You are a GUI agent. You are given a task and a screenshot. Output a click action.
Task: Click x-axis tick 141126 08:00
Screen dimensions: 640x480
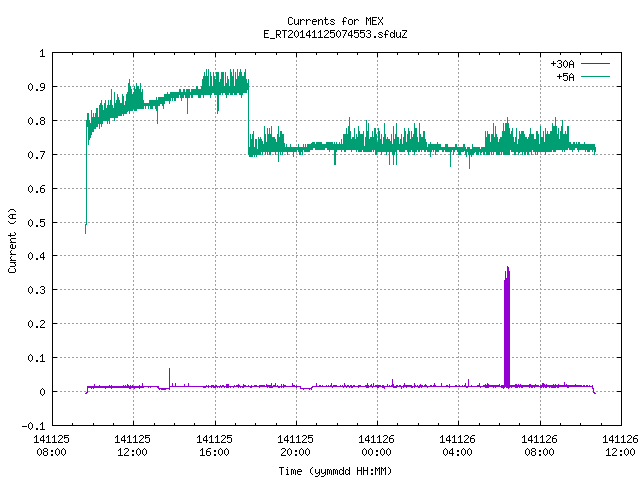point(540,446)
